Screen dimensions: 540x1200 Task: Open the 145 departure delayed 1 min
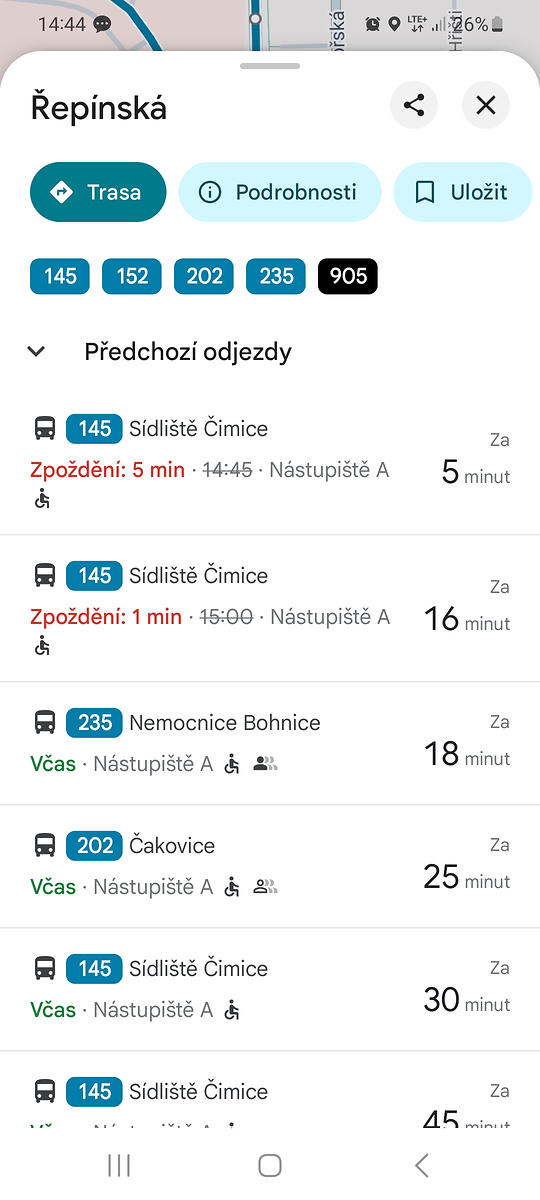click(270, 609)
